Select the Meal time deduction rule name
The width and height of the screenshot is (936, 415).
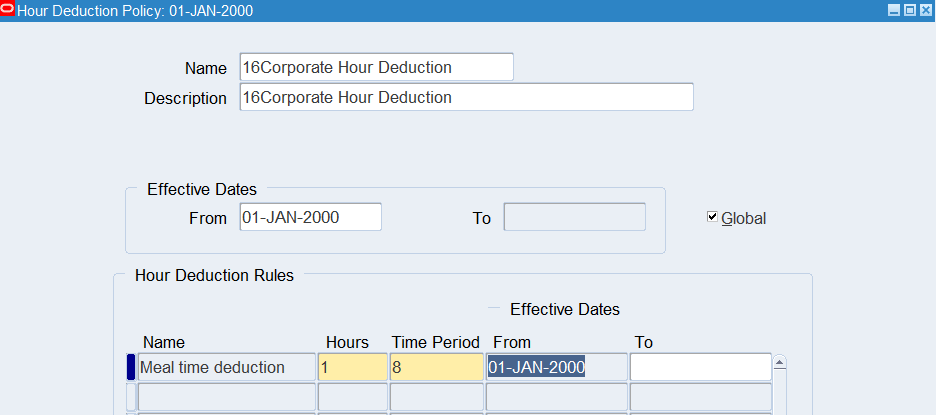tap(225, 367)
